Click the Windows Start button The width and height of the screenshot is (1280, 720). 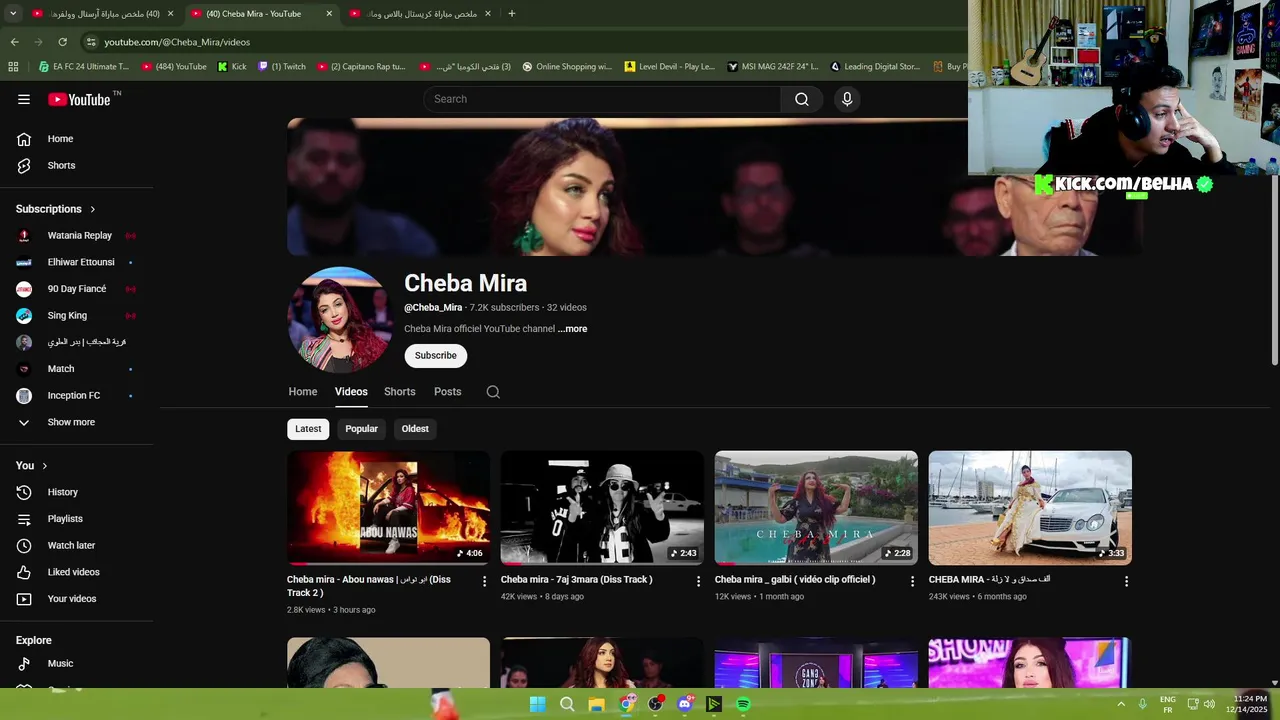coord(538,704)
